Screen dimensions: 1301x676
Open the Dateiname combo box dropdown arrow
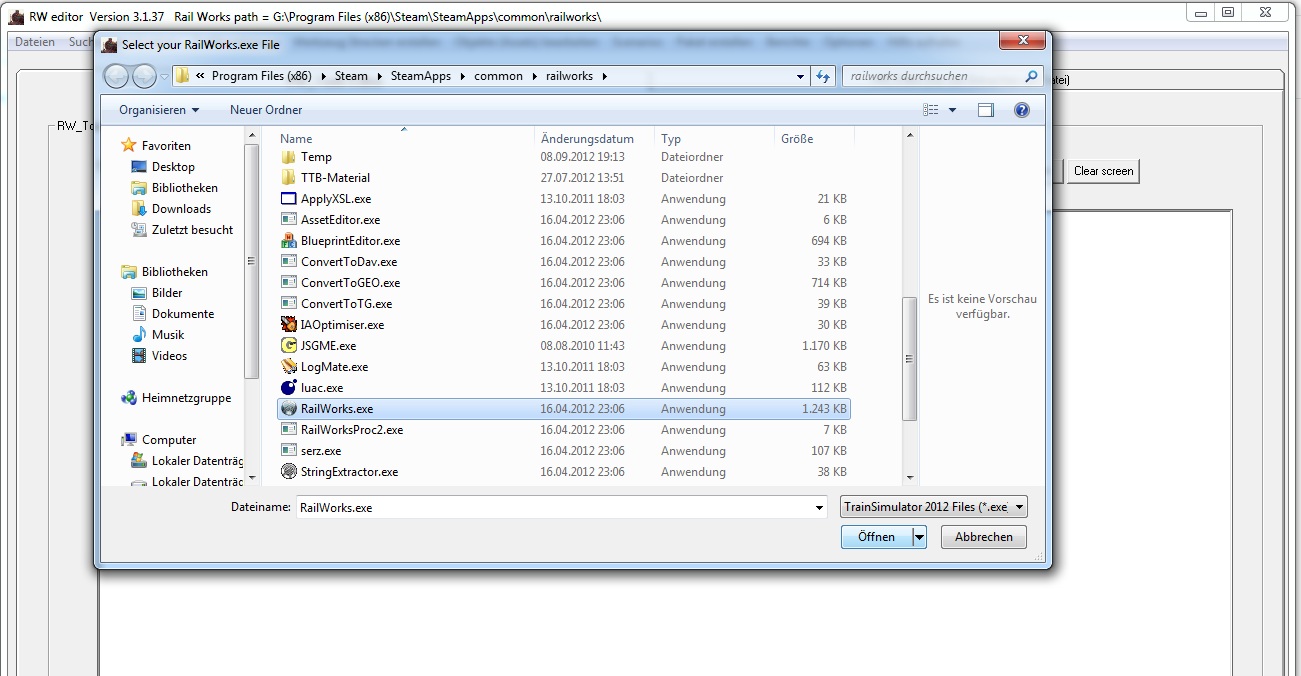point(819,508)
